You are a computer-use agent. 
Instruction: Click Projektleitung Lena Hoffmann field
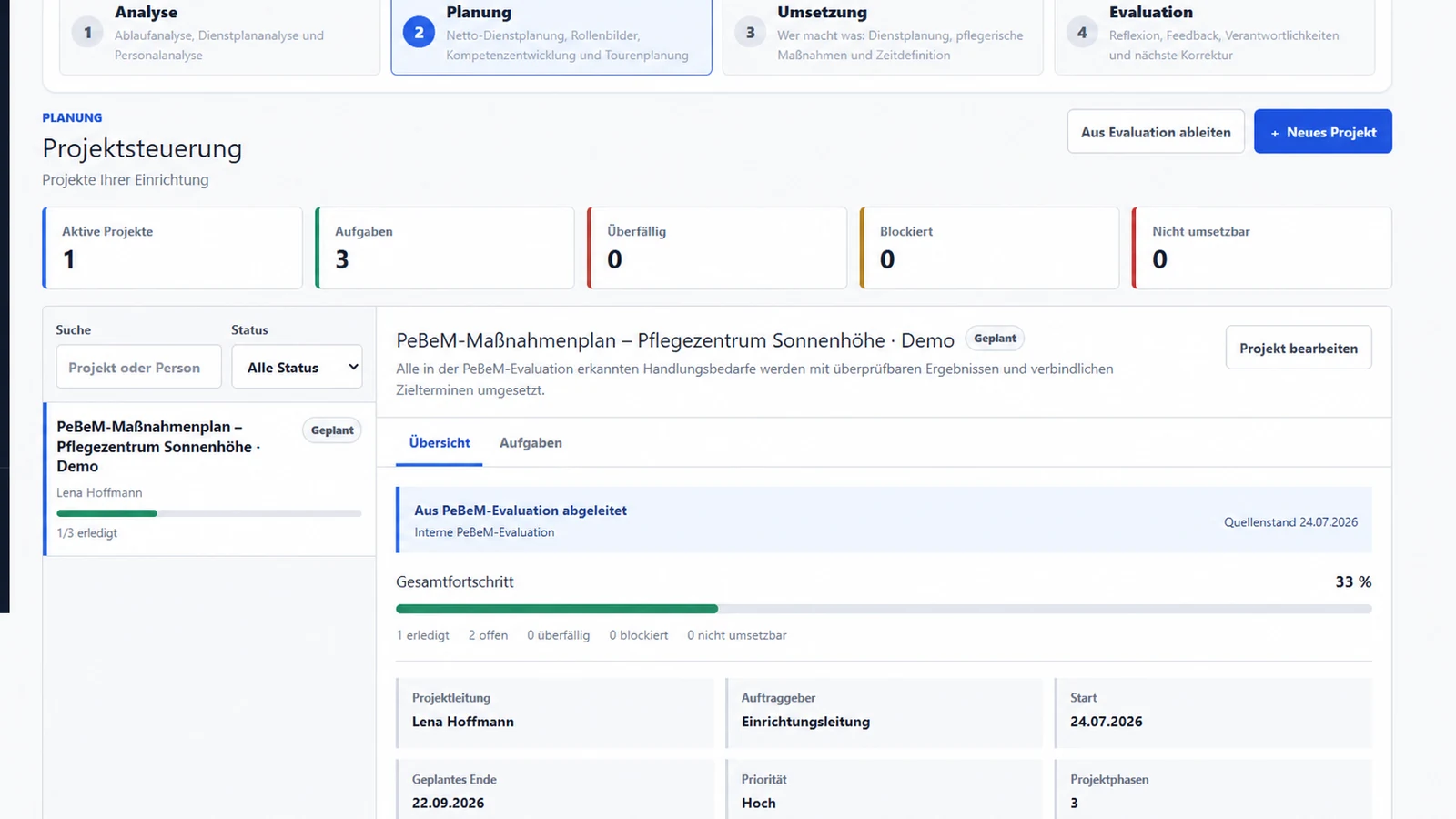(555, 713)
